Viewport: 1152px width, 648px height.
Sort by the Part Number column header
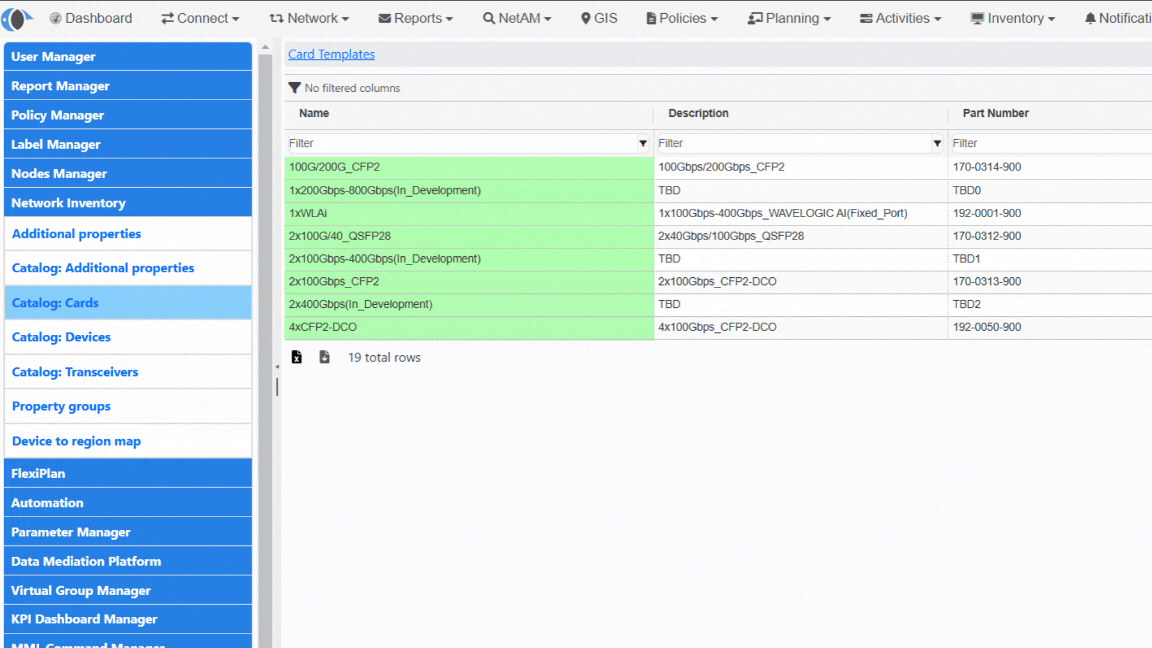click(996, 113)
